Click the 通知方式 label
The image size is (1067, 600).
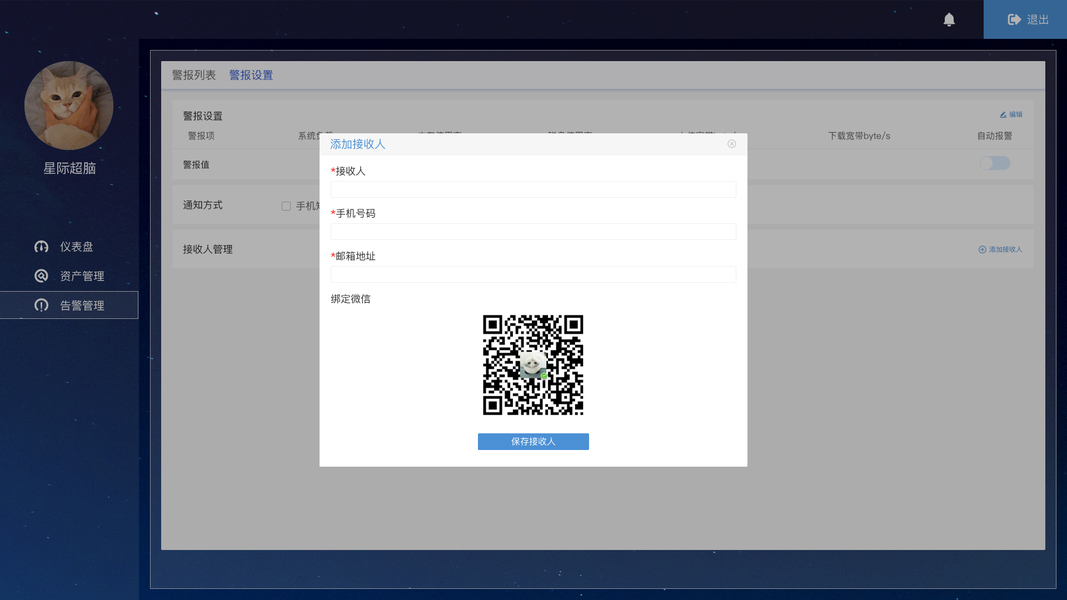pyautogui.click(x=202, y=205)
